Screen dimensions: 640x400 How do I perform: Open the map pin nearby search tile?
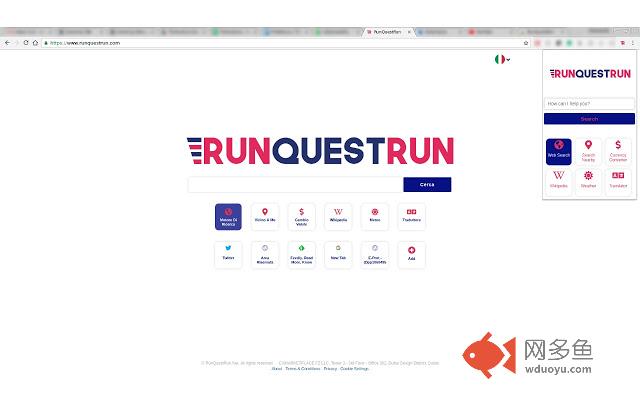point(265,217)
